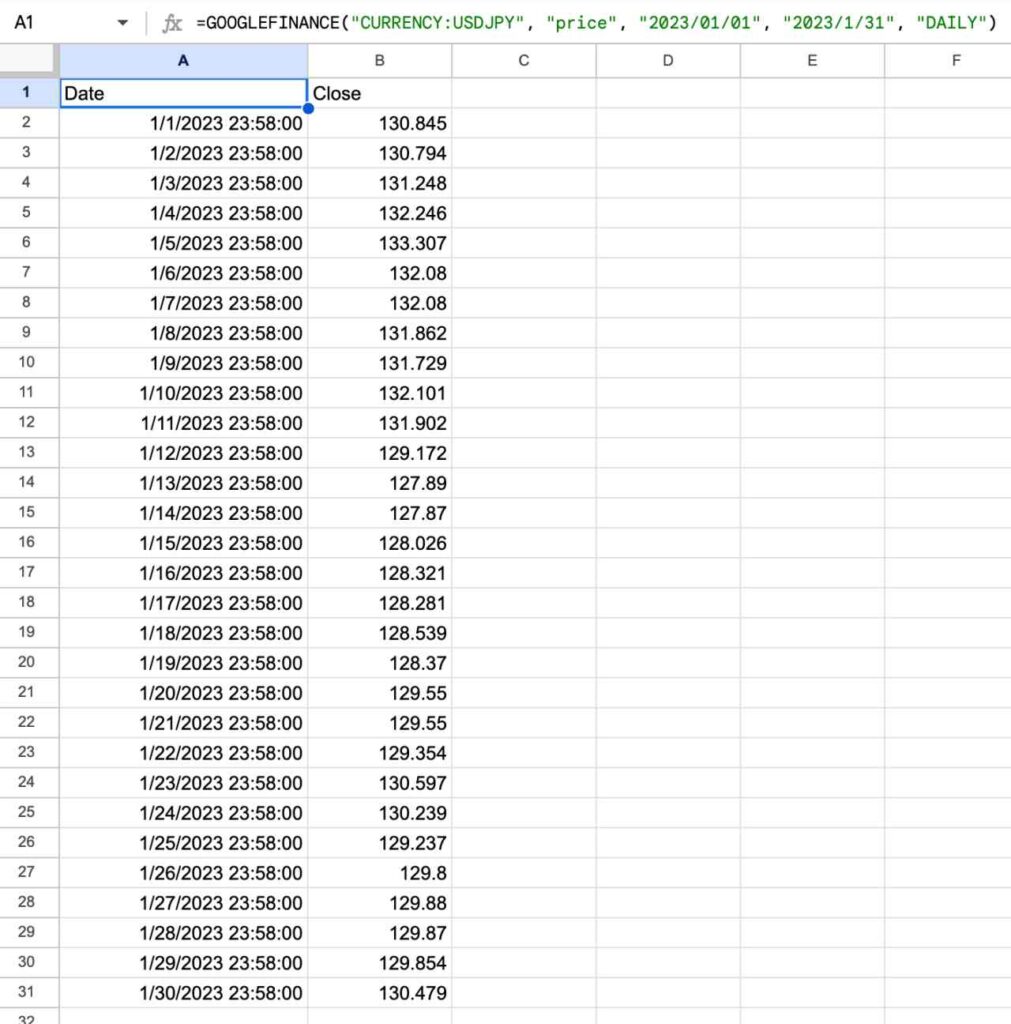Select the 1/12/2023 date cell
This screenshot has height=1024, width=1011.
[183, 453]
